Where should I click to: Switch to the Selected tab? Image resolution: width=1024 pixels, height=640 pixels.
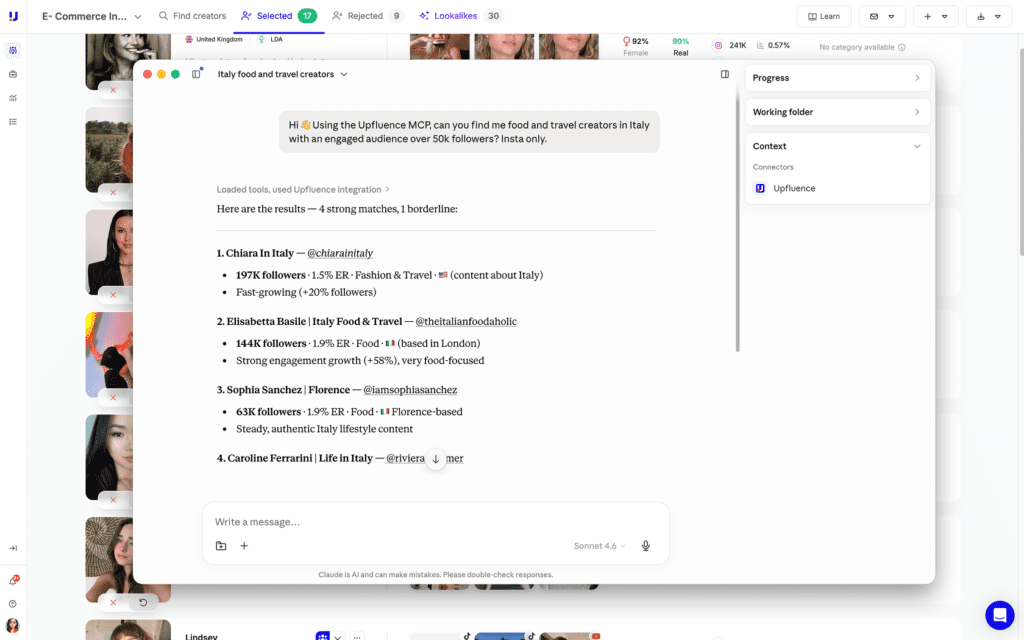pos(279,16)
